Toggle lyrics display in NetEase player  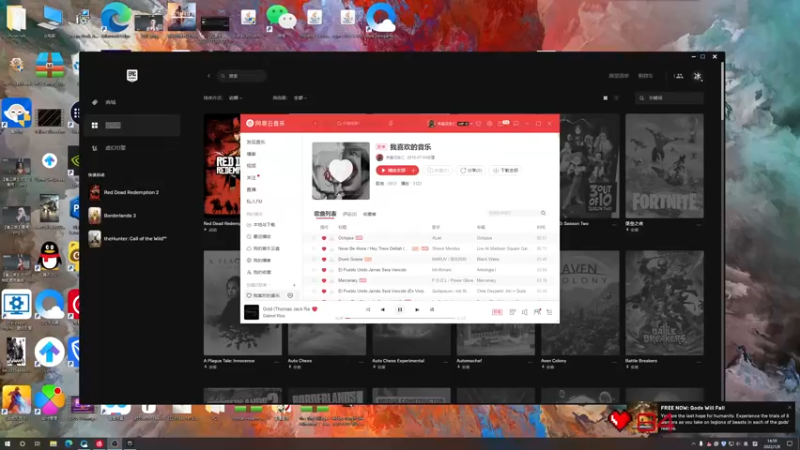click(432, 310)
